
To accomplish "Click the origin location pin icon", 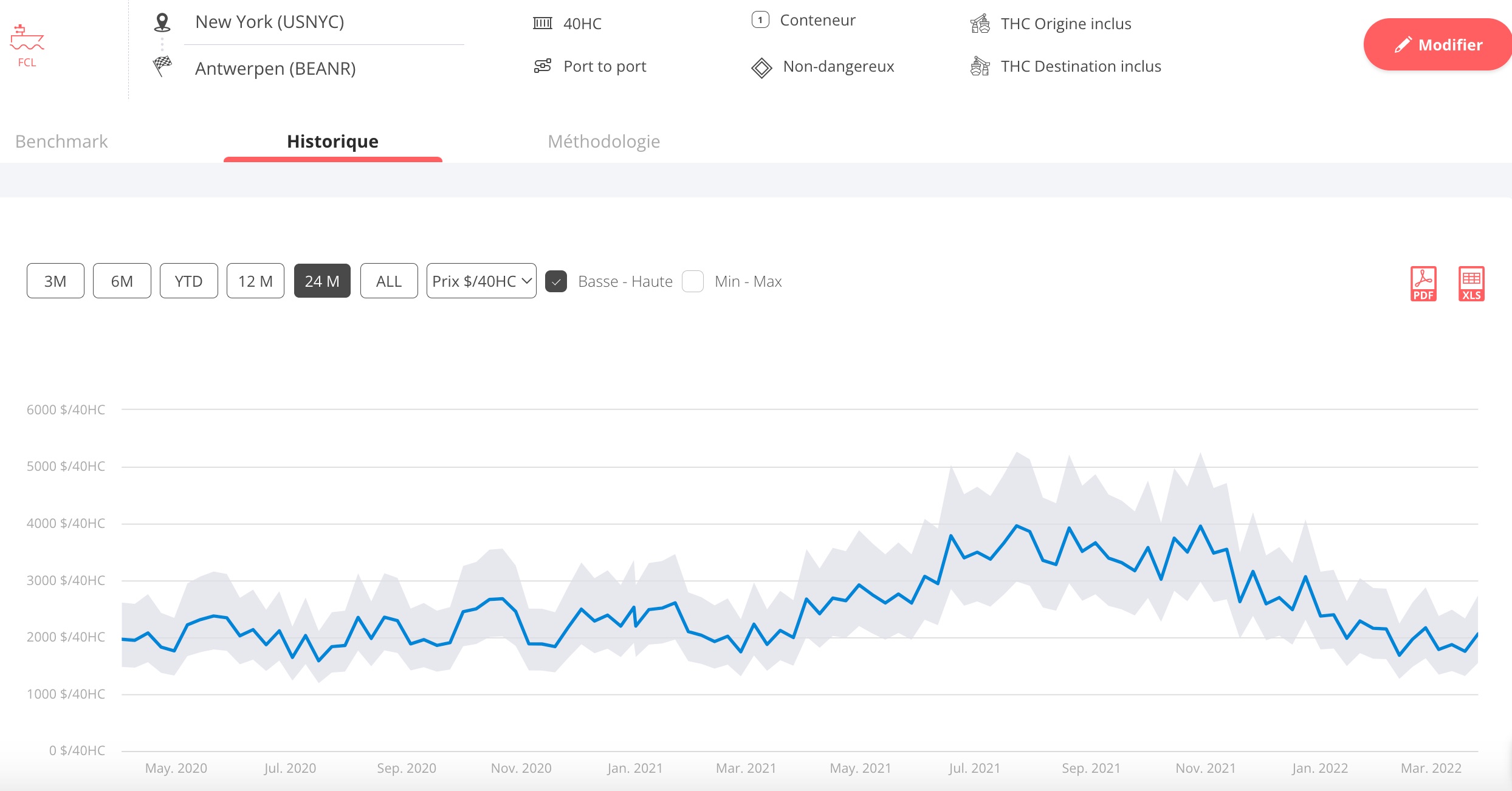I will (162, 22).
